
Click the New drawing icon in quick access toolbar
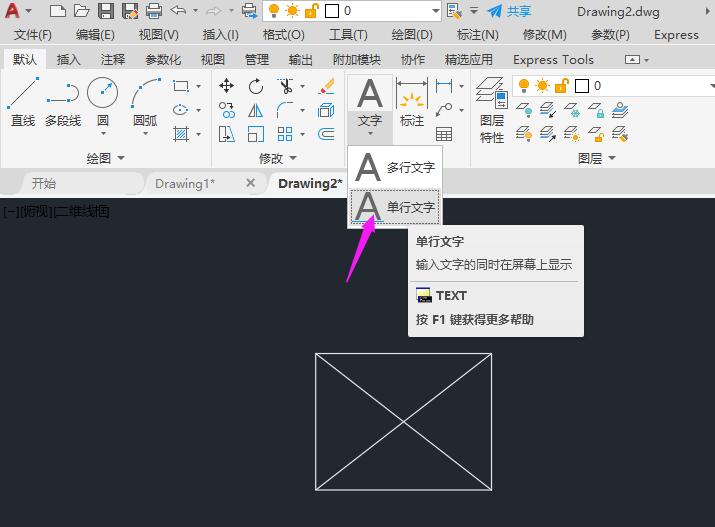coord(57,10)
